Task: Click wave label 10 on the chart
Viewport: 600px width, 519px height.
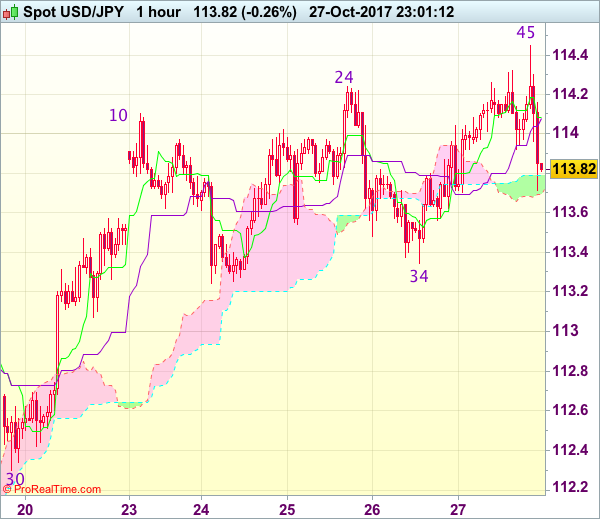Action: (x=118, y=115)
